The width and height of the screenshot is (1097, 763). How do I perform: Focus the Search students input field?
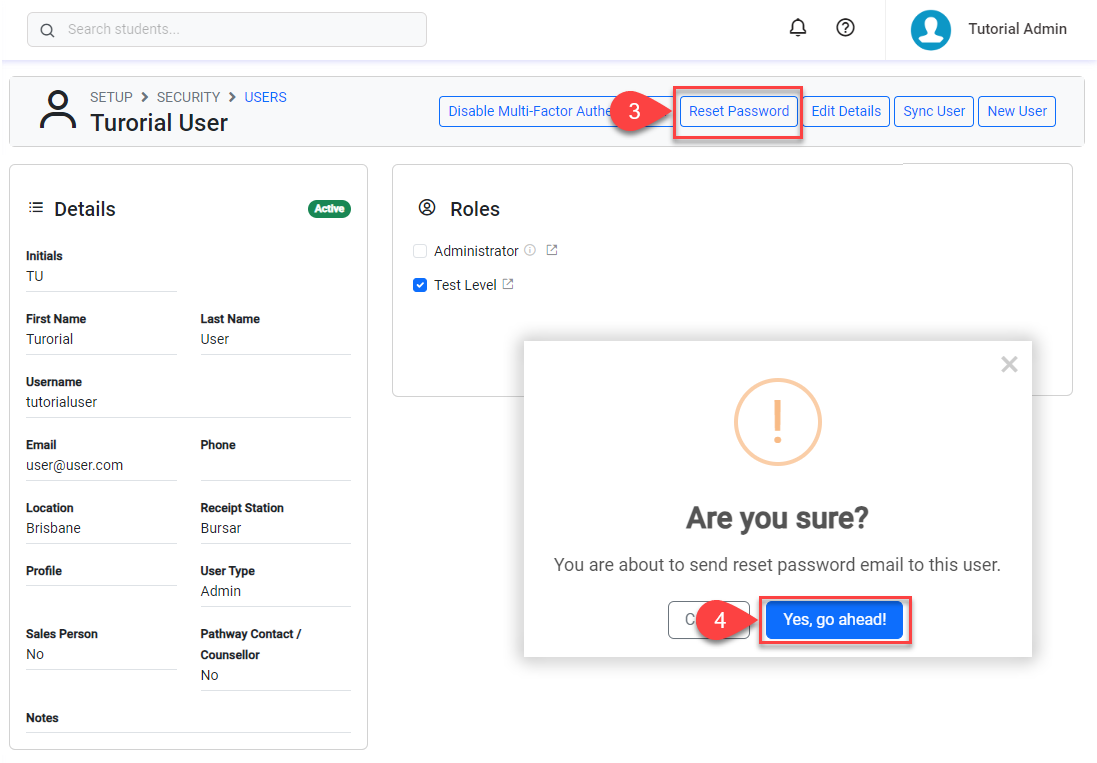(240, 30)
